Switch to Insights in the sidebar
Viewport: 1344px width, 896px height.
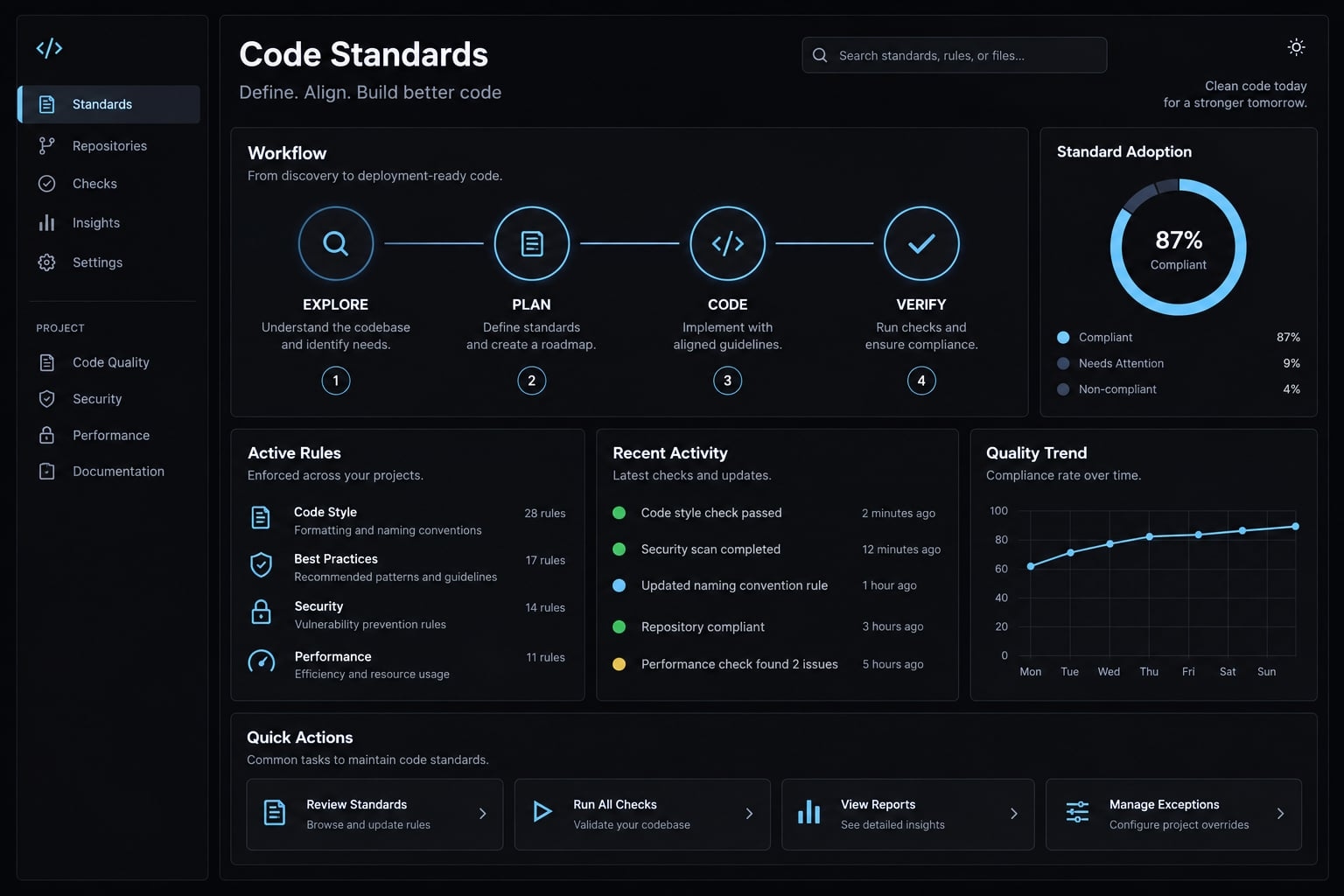96,223
